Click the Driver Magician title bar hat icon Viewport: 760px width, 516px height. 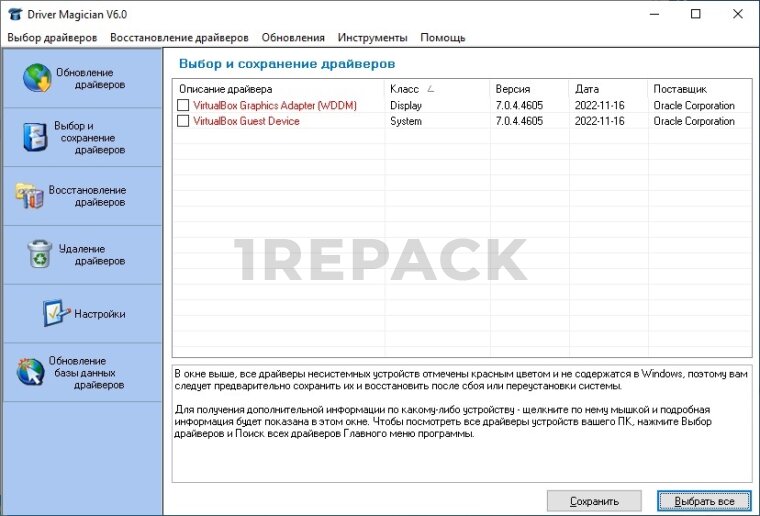pyautogui.click(x=15, y=15)
